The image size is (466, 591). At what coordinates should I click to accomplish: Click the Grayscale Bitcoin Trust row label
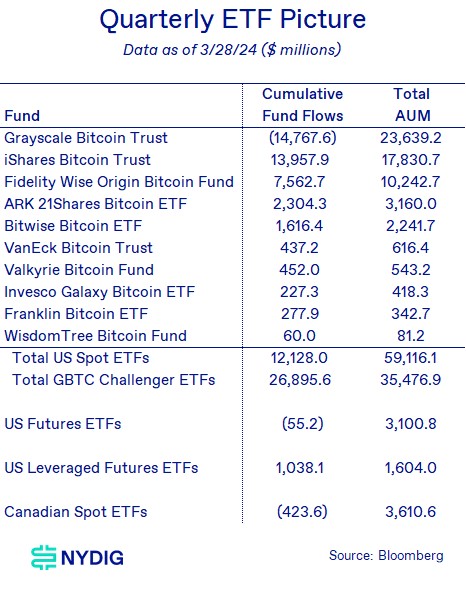click(86, 138)
